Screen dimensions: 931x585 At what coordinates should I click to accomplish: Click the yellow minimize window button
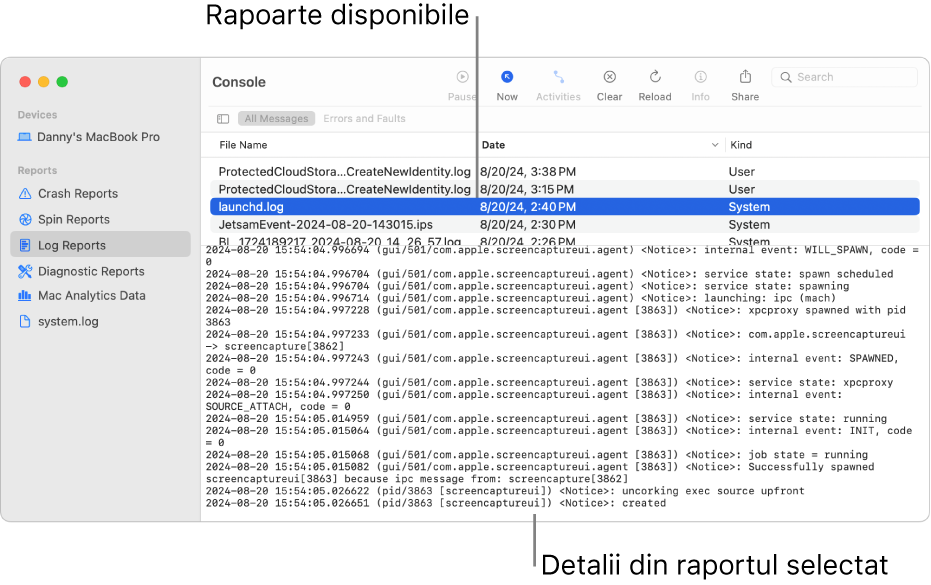click(x=43, y=82)
